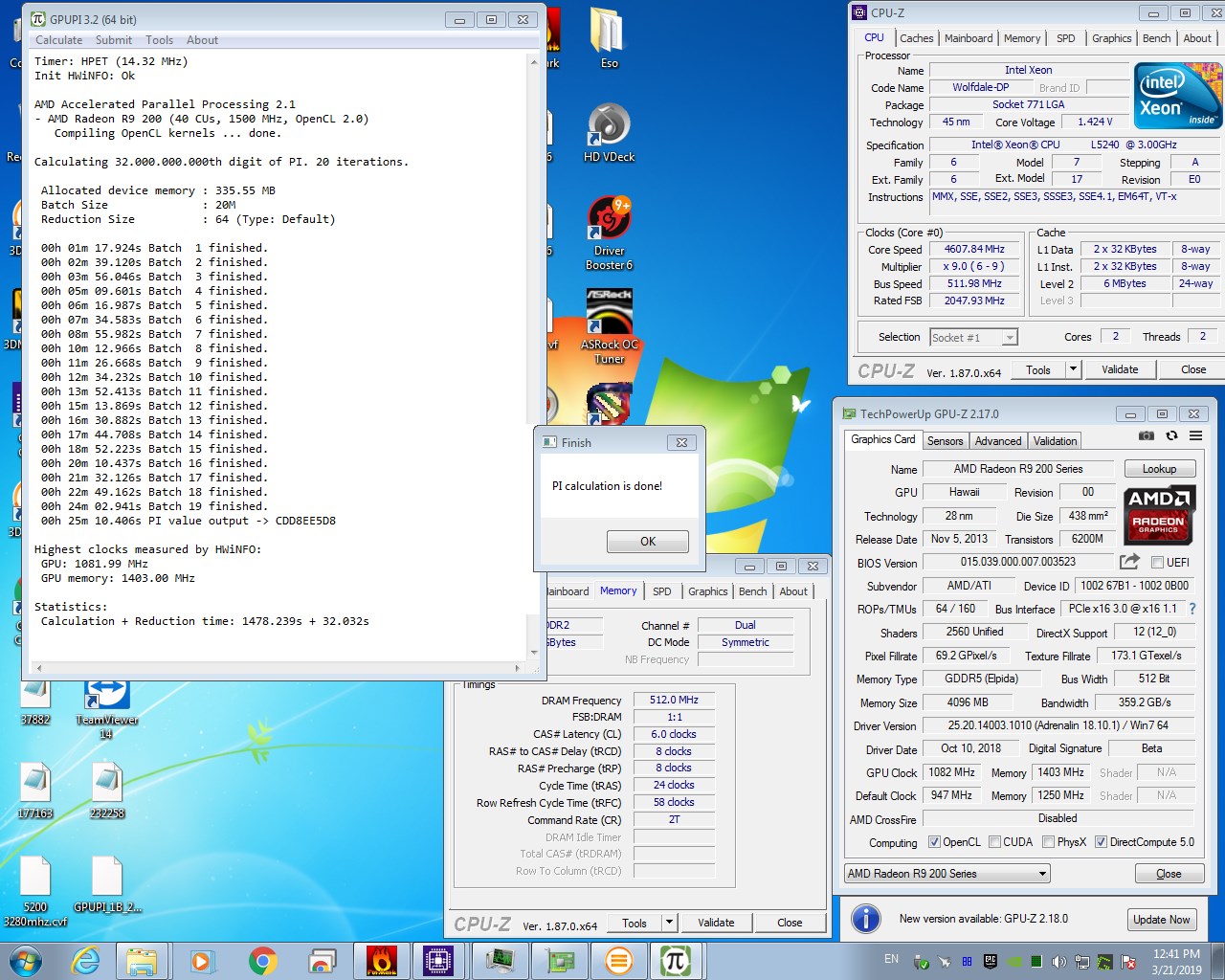Click Update Now for GPU-Z 2.18.0

1162,920
